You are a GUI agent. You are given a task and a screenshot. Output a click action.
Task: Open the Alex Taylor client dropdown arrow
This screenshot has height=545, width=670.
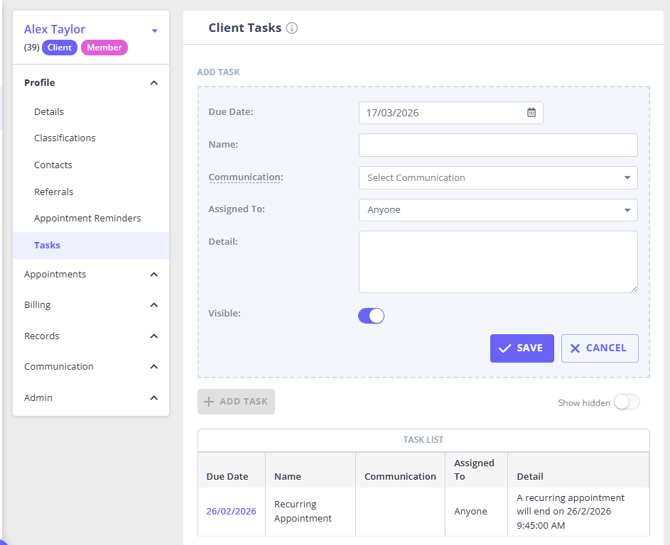(154, 31)
